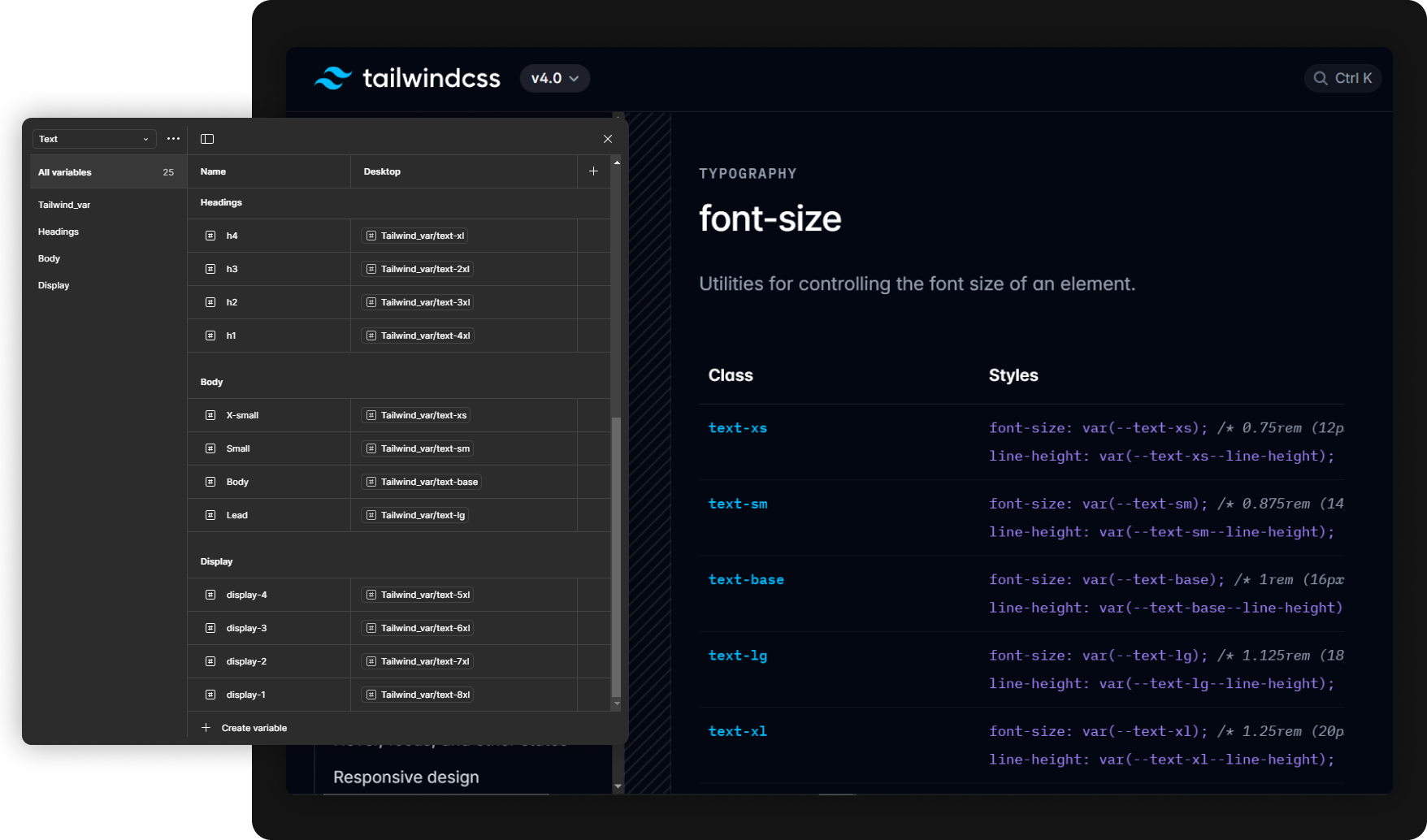
Task: Select the display-1 variable name
Action: coord(246,695)
